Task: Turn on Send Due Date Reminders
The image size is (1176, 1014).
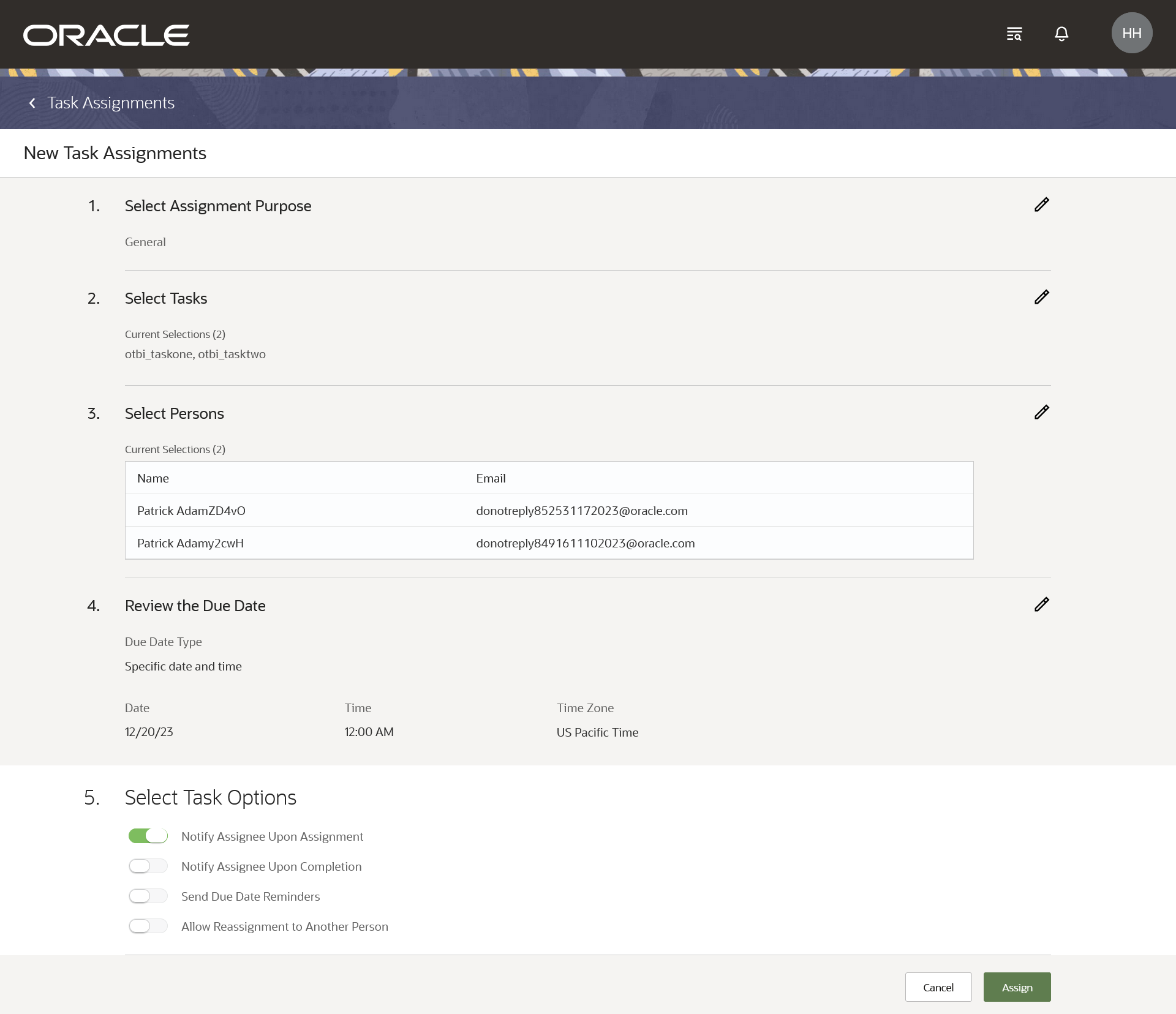Action: 148,896
